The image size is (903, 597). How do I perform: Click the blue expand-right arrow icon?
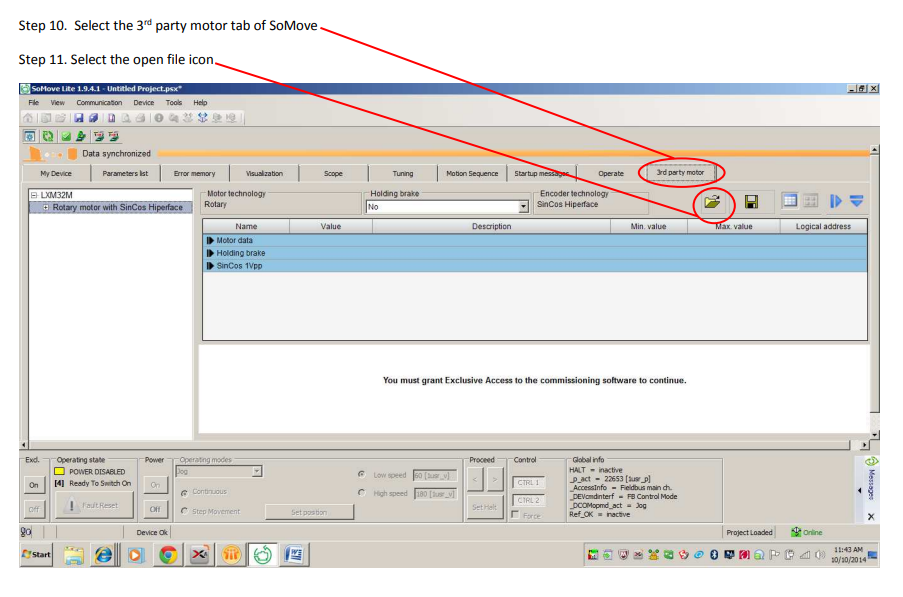coord(836,202)
